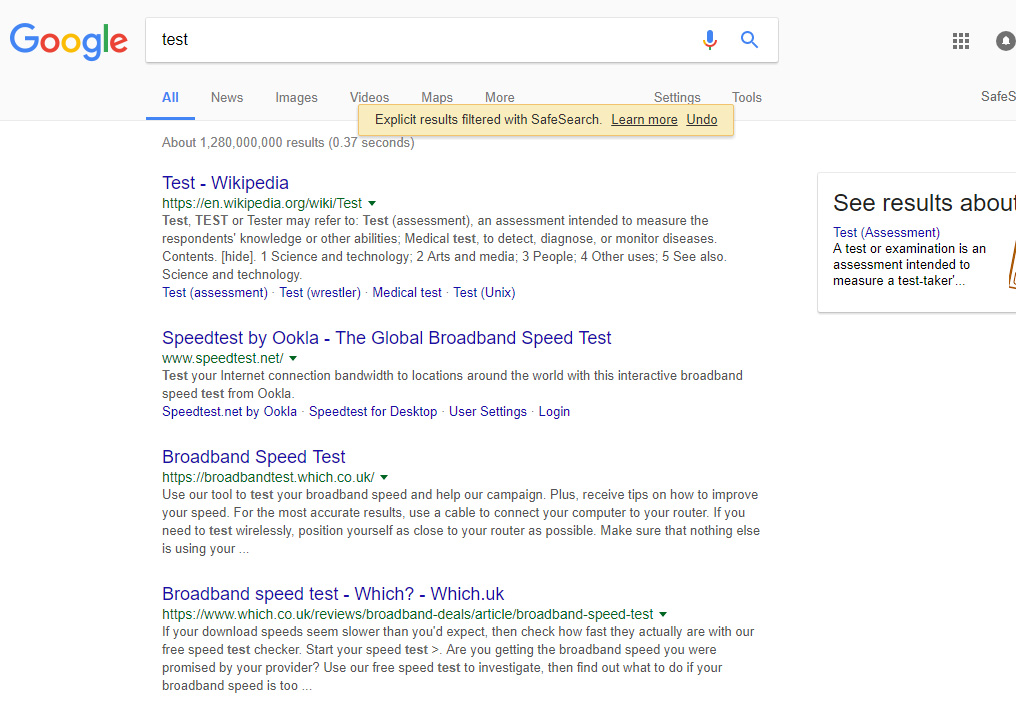
Task: Start voice search with microphone icon
Action: 709,40
